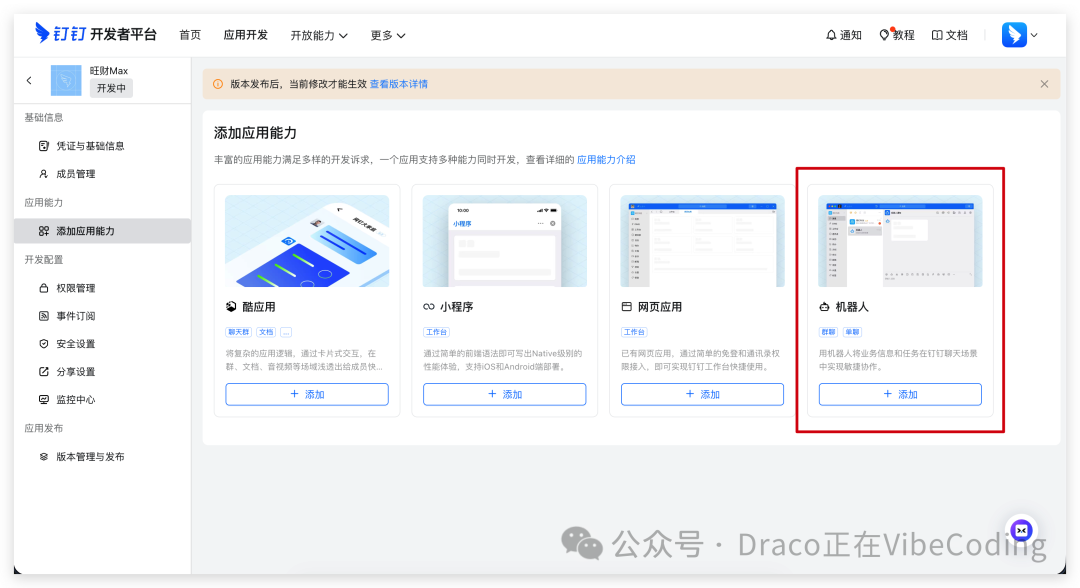This screenshot has height=588, width=1080.
Task: Click the 添加应用能力 page heading
Action: pyautogui.click(x=255, y=133)
